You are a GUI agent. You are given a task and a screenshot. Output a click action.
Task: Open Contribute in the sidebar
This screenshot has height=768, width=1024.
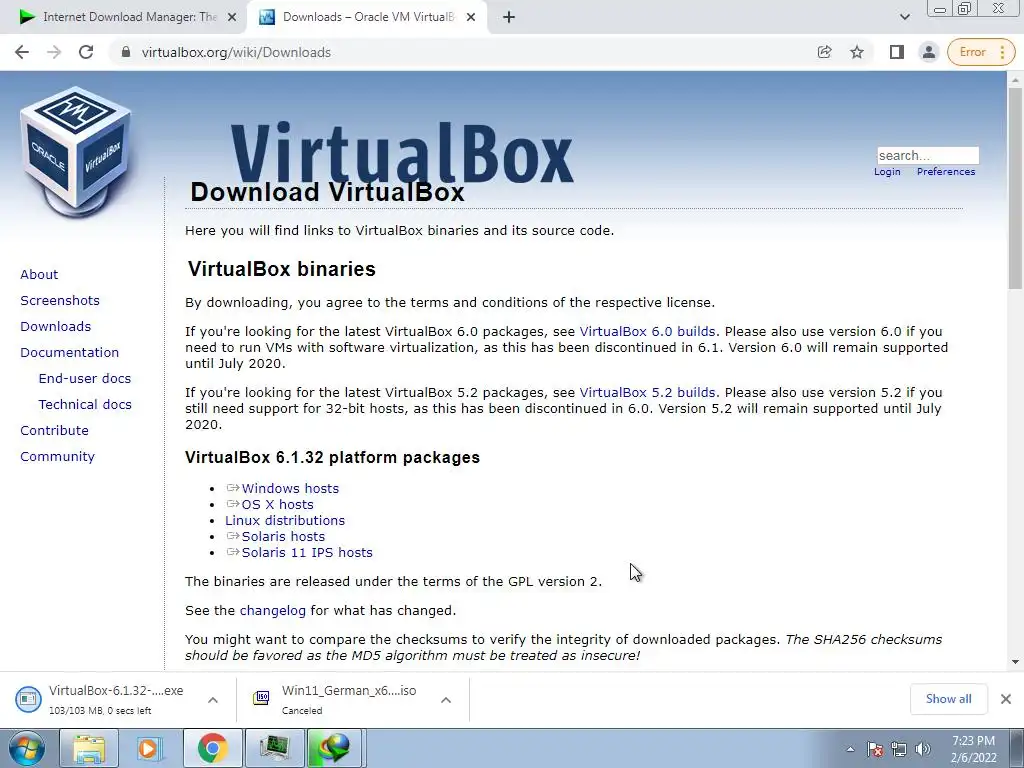[54, 430]
